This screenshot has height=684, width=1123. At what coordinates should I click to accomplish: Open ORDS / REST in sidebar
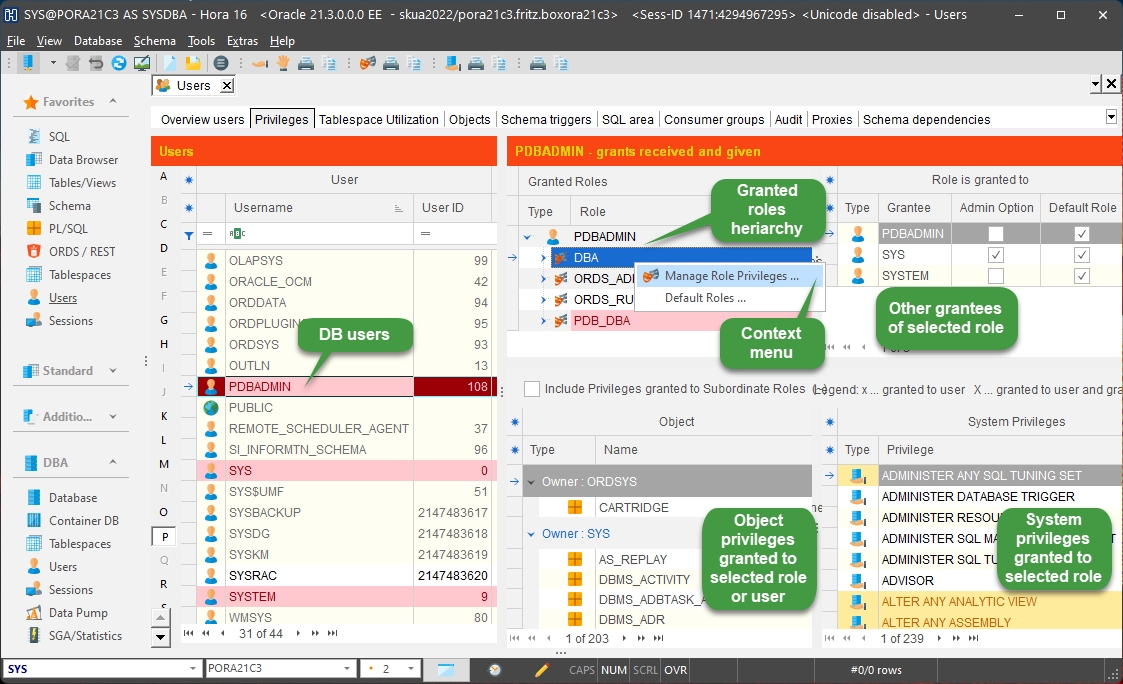tap(82, 251)
